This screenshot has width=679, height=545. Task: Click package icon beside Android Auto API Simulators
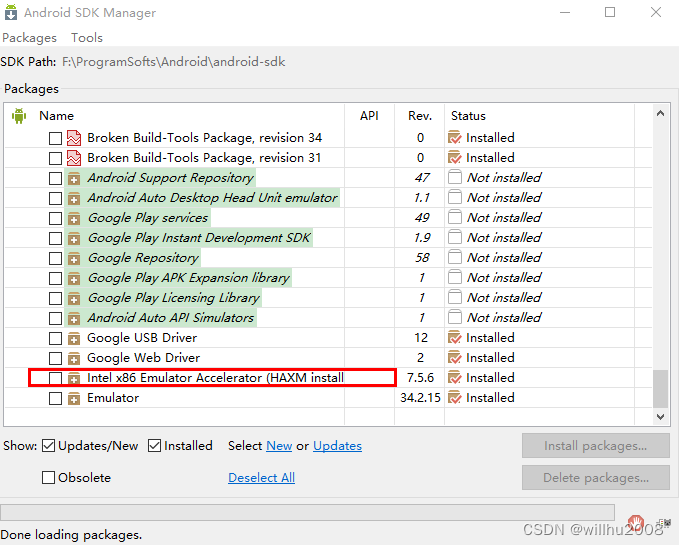pyautogui.click(x=74, y=318)
